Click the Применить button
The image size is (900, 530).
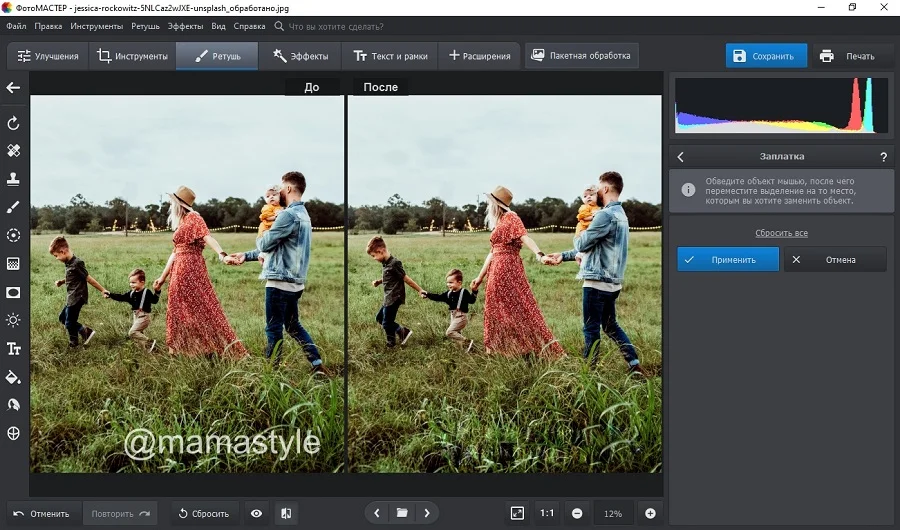point(728,260)
